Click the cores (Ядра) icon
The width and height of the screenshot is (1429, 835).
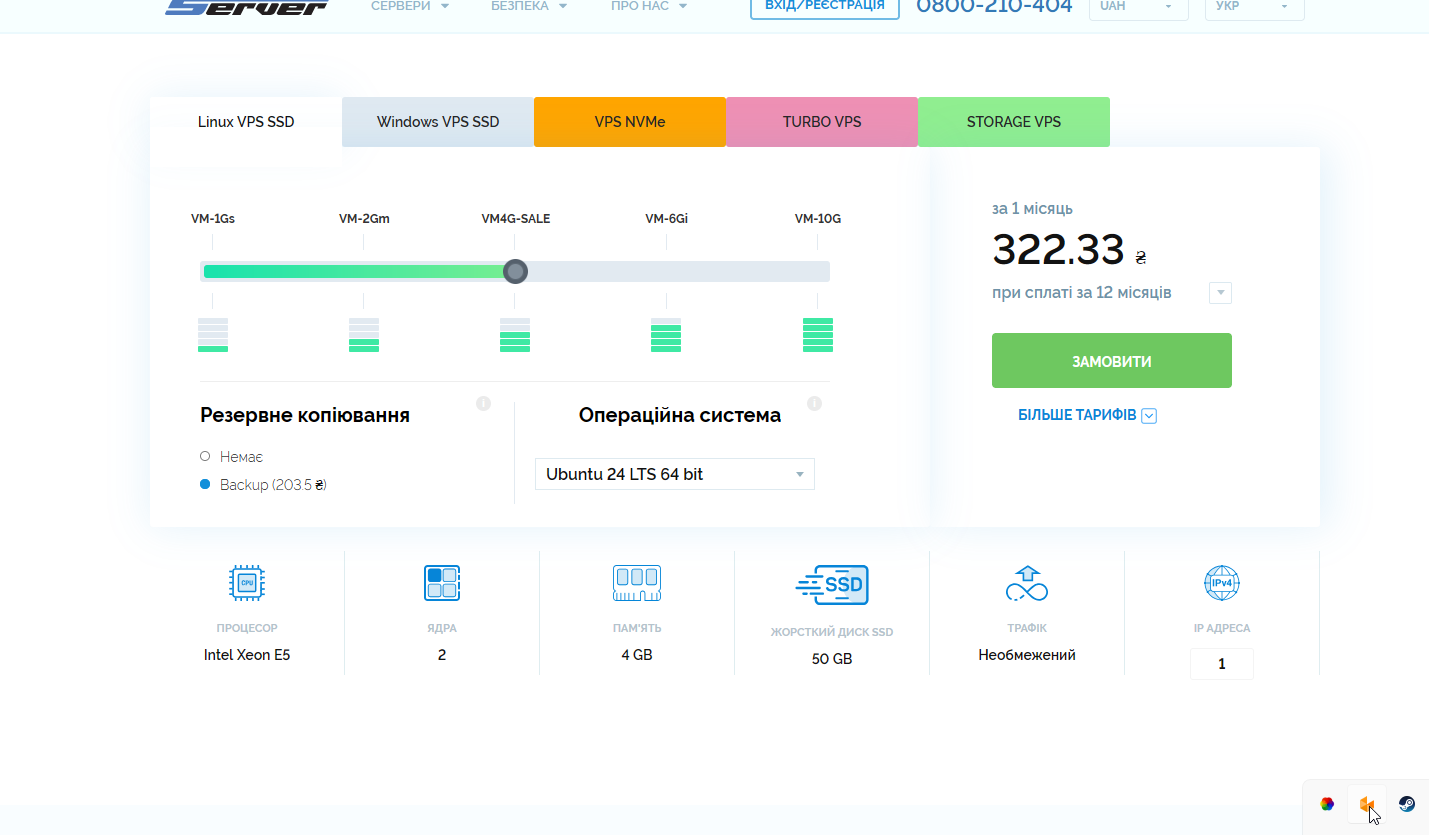(442, 582)
